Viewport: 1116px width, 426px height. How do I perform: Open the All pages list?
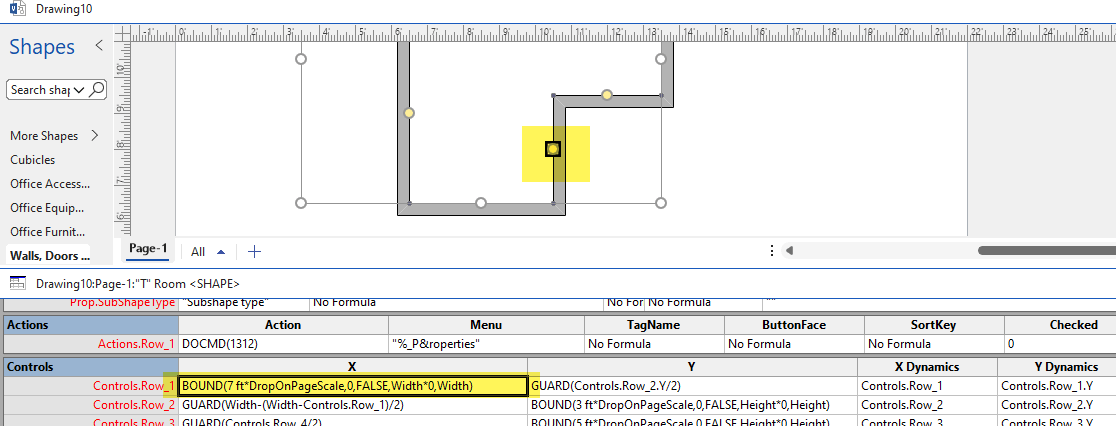[x=208, y=252]
